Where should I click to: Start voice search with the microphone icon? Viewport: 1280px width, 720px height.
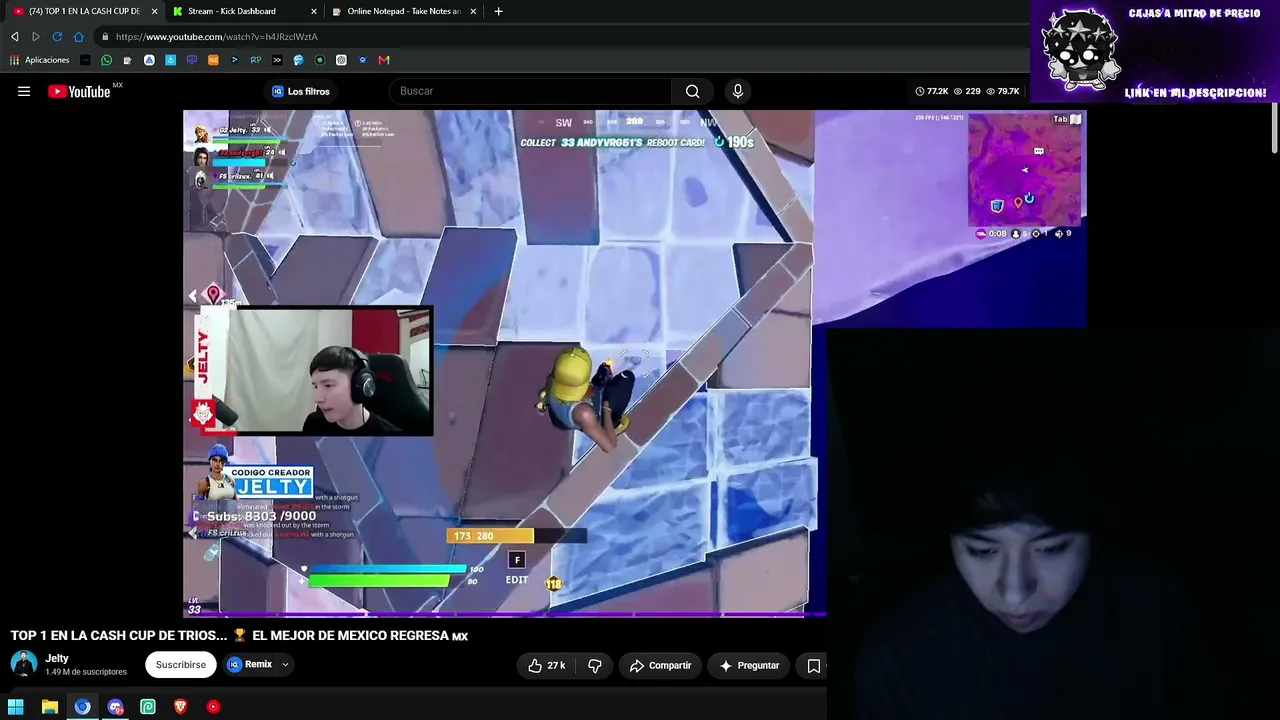(738, 91)
